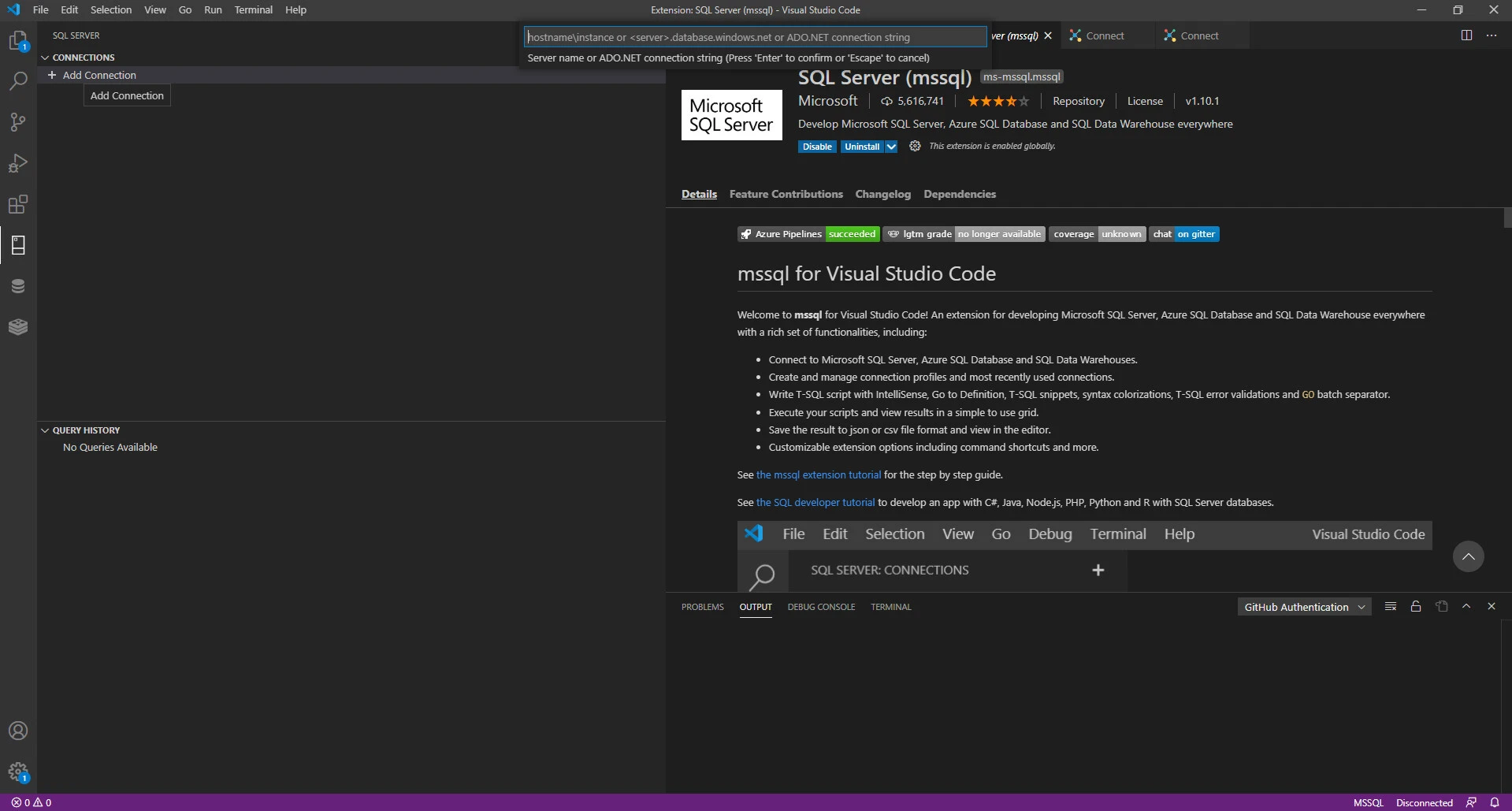The width and height of the screenshot is (1512, 811).
Task: Open the Explorer view in activity bar
Action: click(18, 40)
